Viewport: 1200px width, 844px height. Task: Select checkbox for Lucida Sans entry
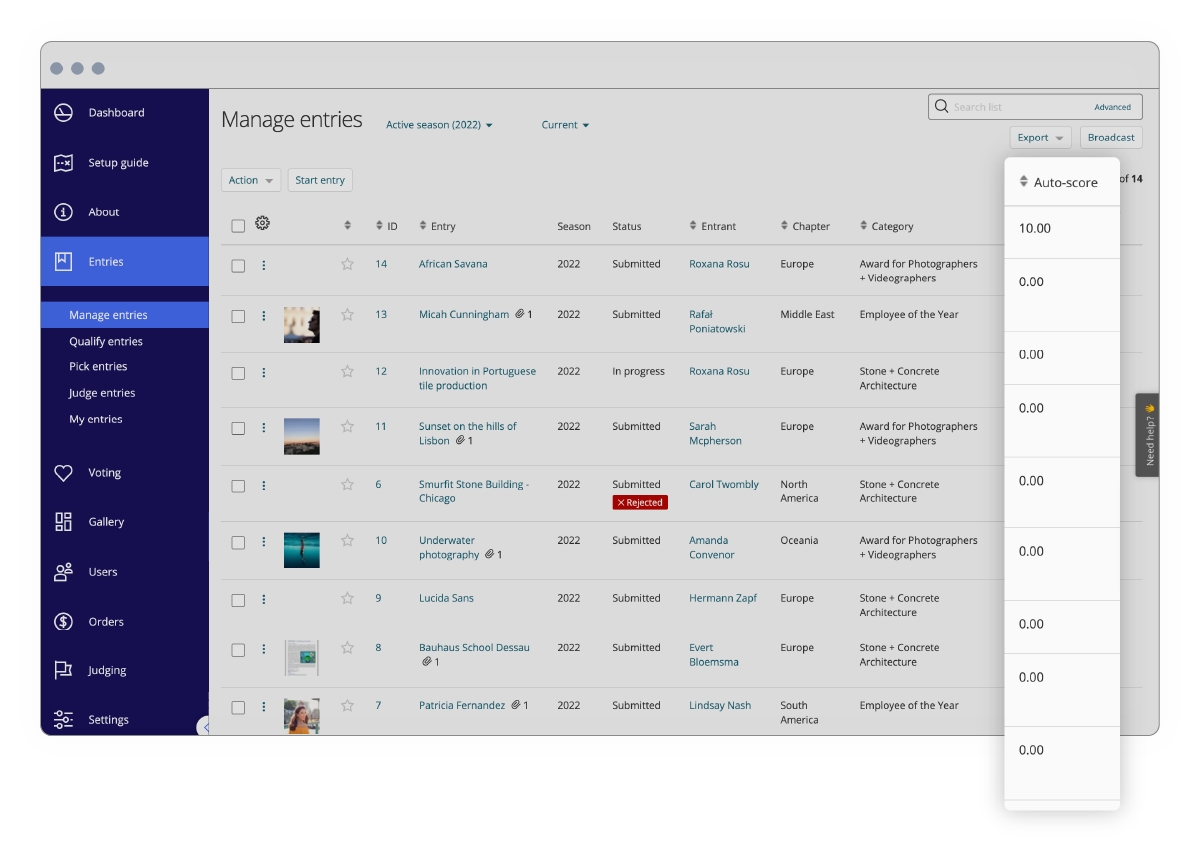click(238, 600)
